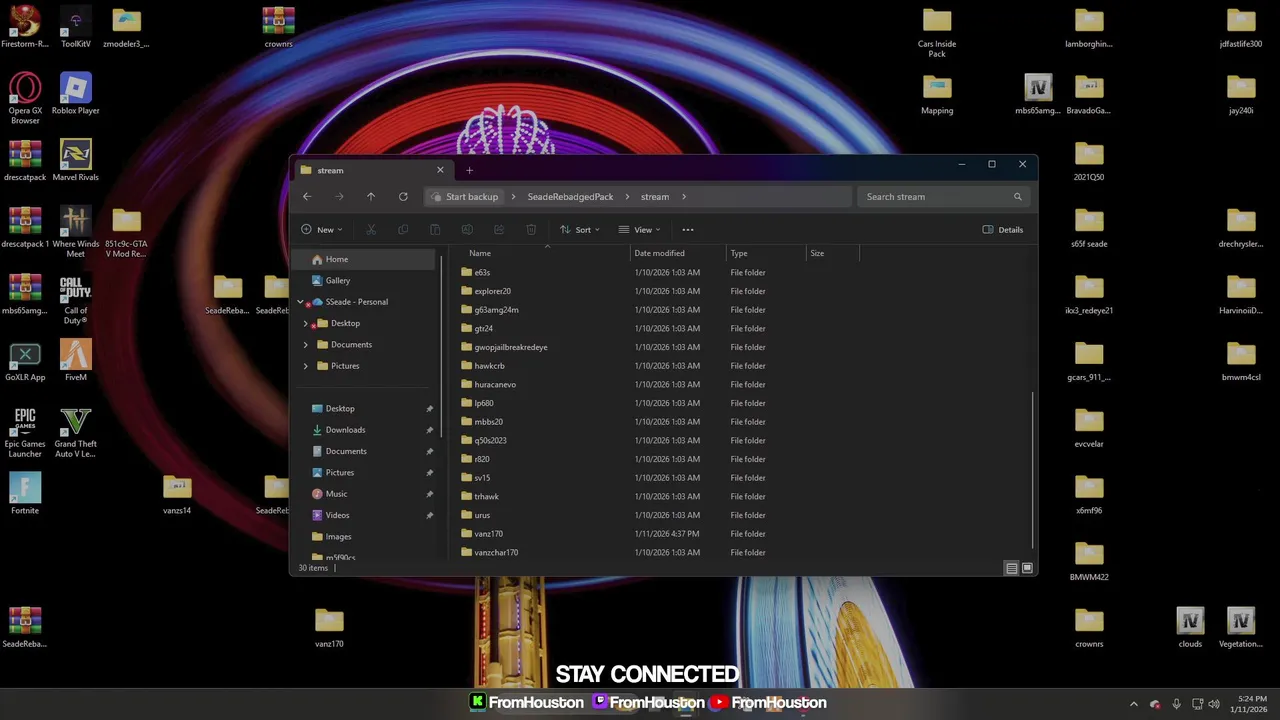The height and width of the screenshot is (720, 1280).
Task: Open FiveM desktop shortcut
Action: [x=75, y=360]
